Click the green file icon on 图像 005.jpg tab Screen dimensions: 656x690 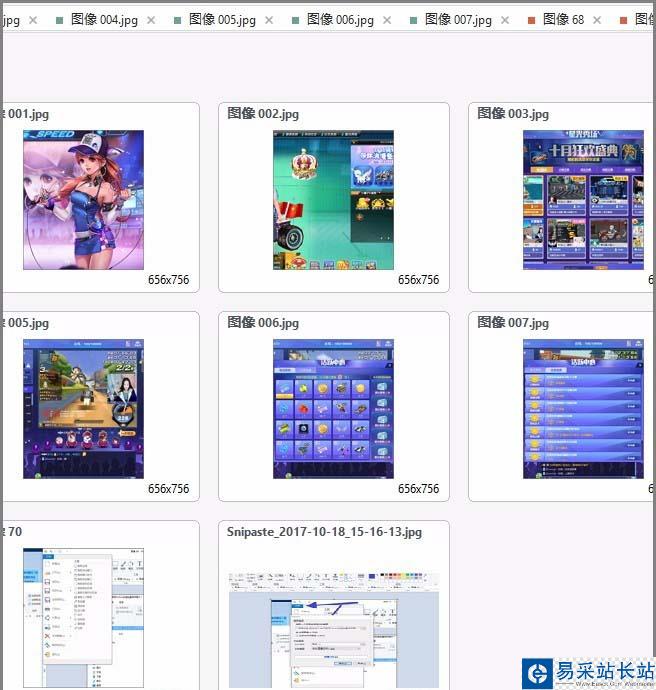point(178,20)
